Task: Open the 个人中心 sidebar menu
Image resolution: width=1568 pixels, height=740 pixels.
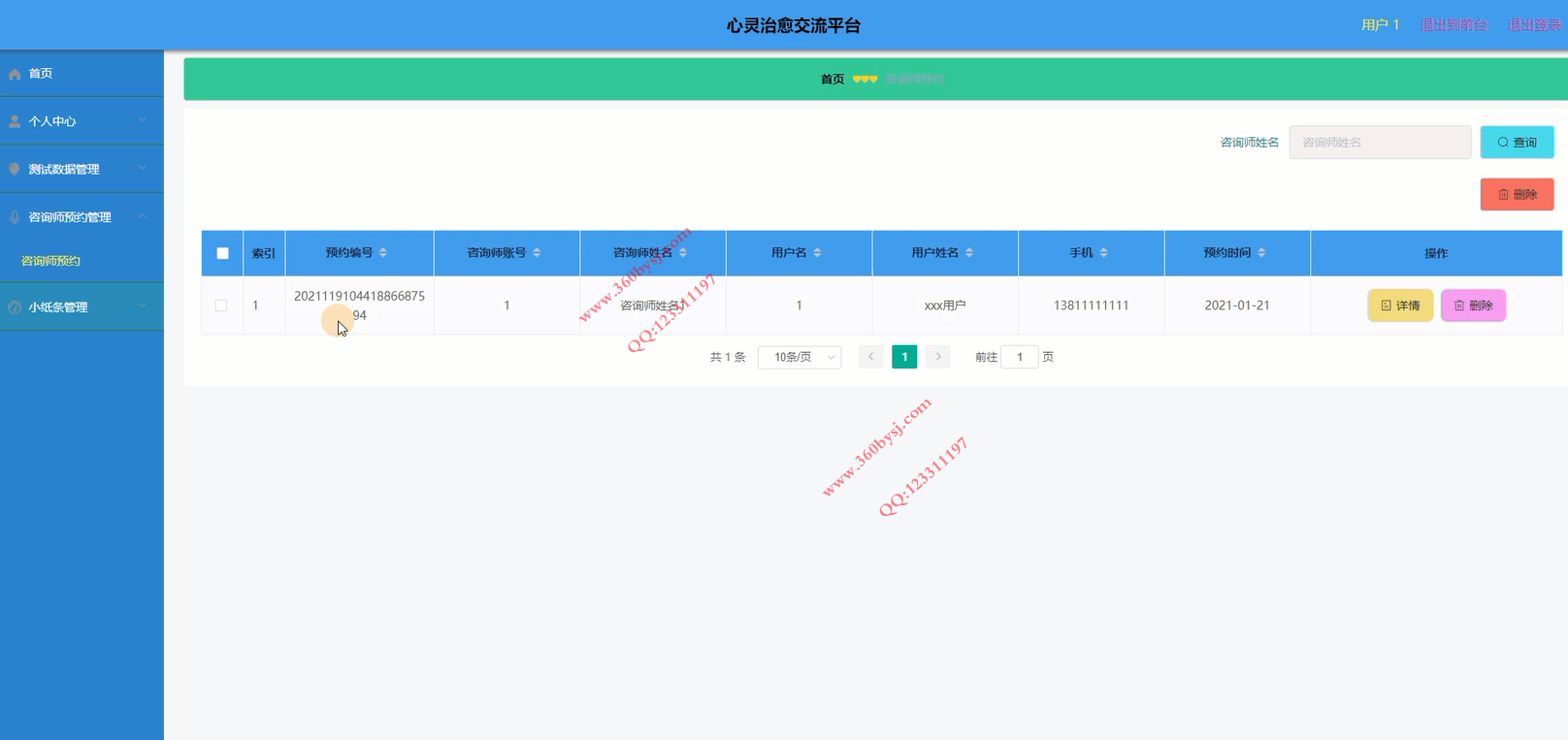Action: pos(82,121)
